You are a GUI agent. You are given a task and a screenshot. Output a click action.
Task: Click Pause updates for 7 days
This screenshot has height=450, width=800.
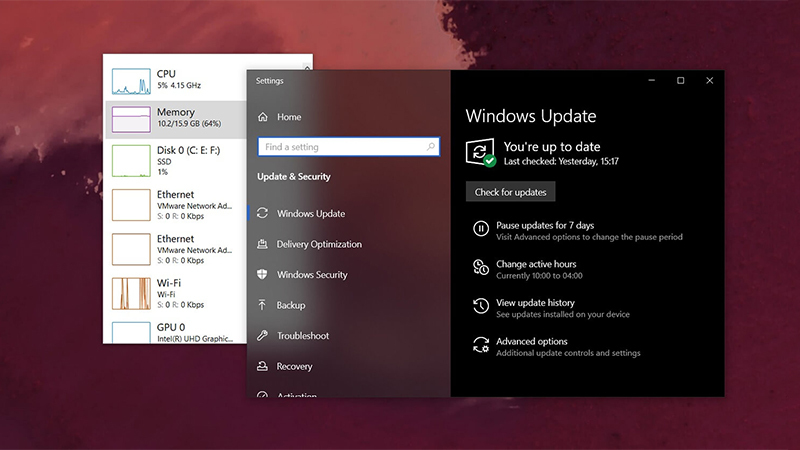(x=544, y=225)
